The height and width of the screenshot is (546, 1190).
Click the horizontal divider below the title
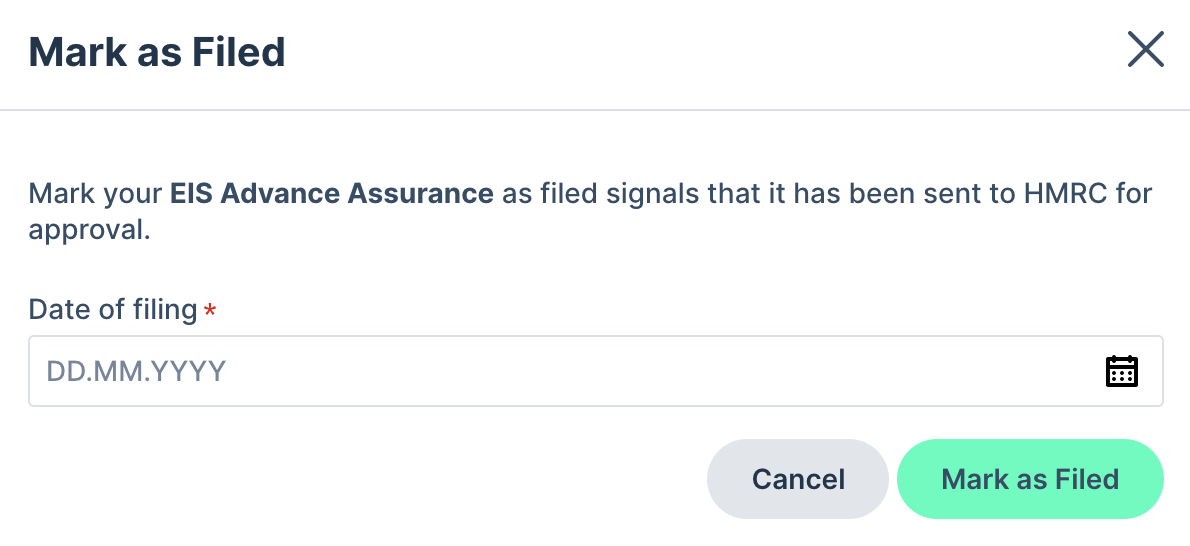[x=595, y=110]
